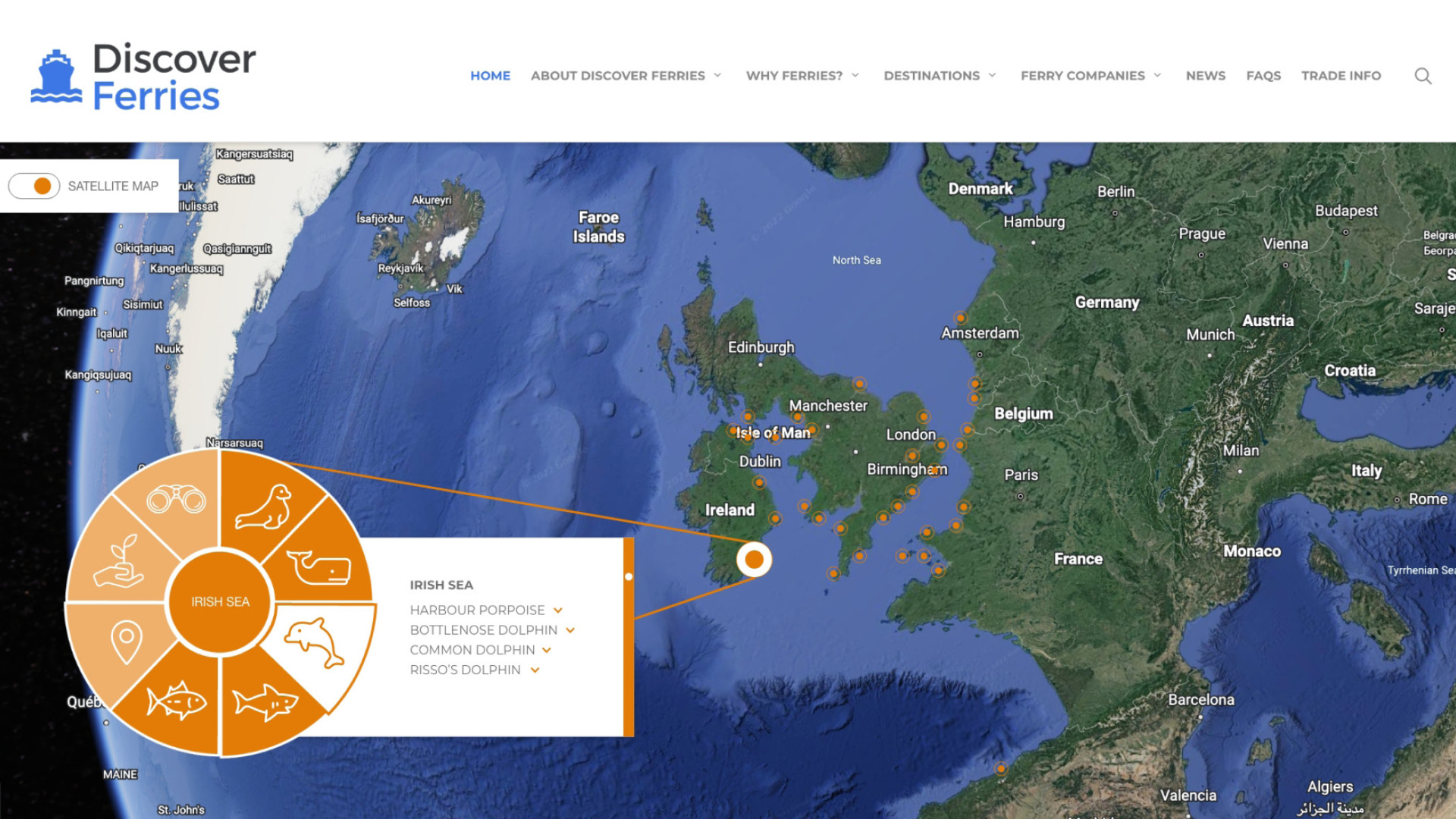Select the shark icon segment
This screenshot has height=819, width=1456.
pyautogui.click(x=265, y=701)
